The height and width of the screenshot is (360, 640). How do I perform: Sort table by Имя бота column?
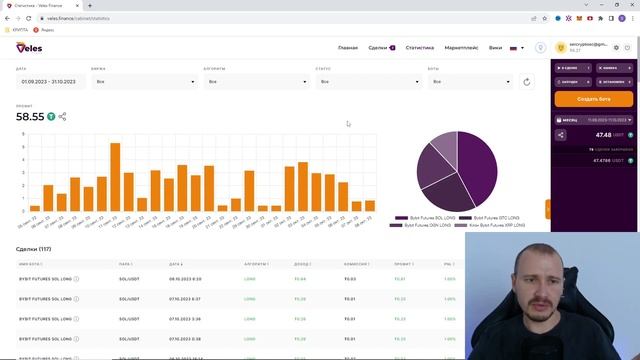point(31,264)
